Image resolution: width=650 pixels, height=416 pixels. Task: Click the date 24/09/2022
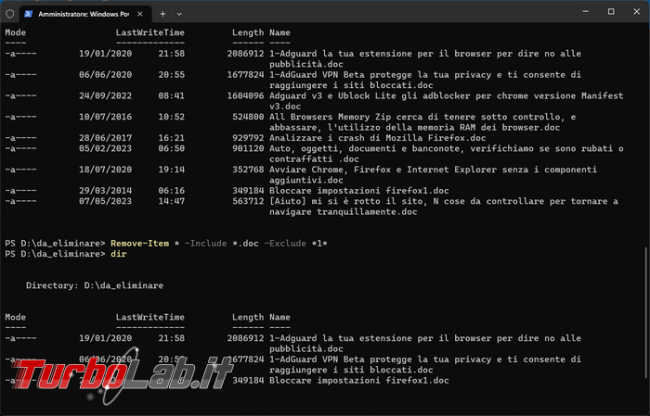pos(105,96)
